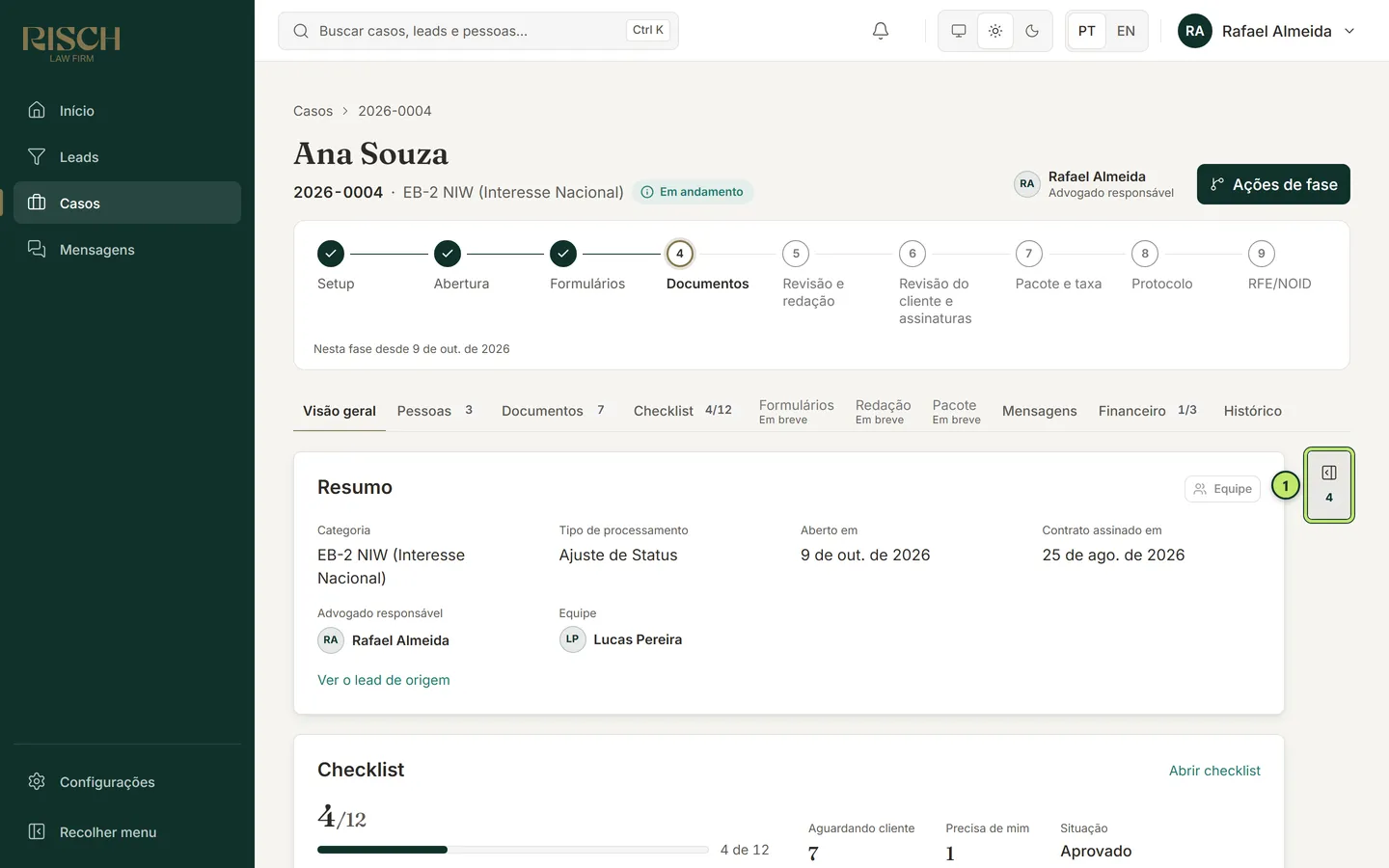The image size is (1389, 868).
Task: Open Configurações settings
Action: coord(127,782)
